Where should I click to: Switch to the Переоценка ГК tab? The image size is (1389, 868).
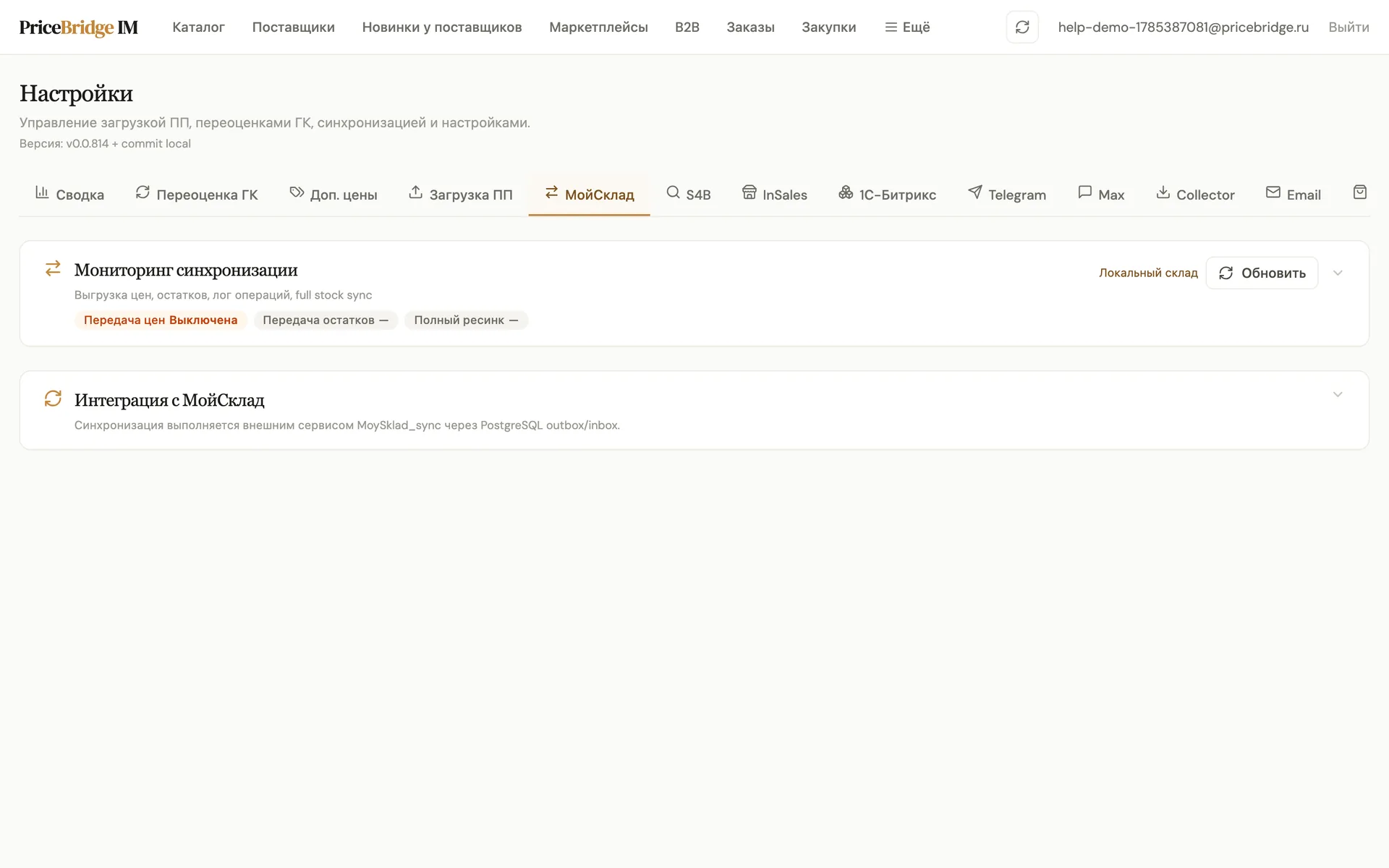pyautogui.click(x=197, y=194)
